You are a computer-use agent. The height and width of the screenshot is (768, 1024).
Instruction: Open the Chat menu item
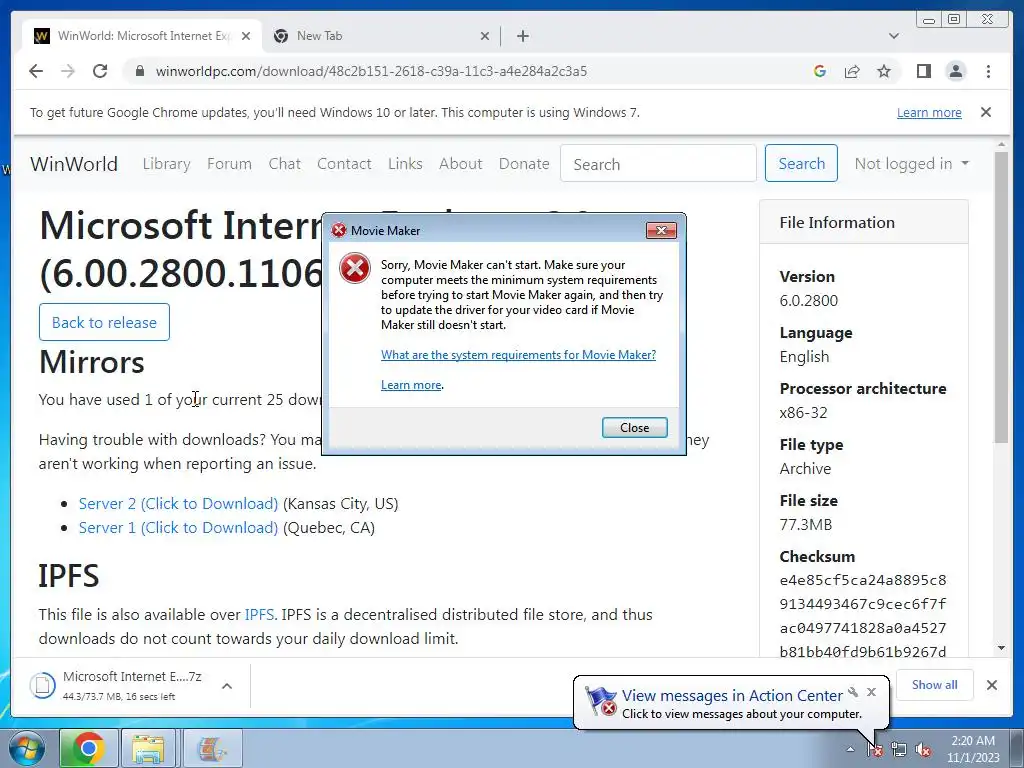pyautogui.click(x=285, y=164)
